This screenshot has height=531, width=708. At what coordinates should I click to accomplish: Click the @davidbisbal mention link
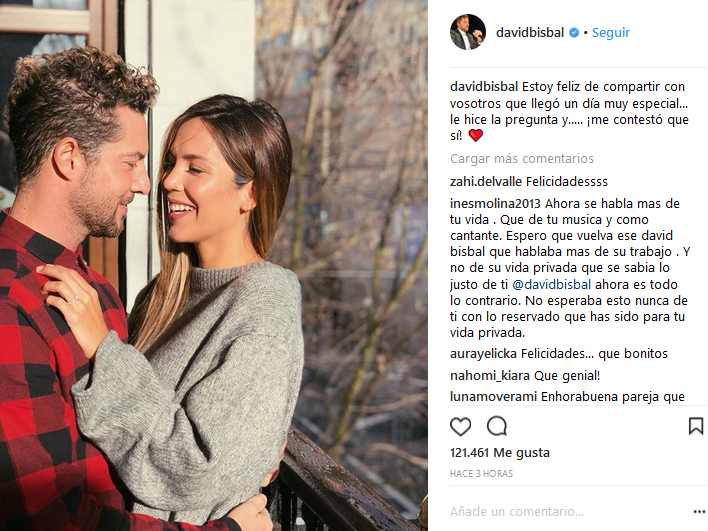(551, 284)
